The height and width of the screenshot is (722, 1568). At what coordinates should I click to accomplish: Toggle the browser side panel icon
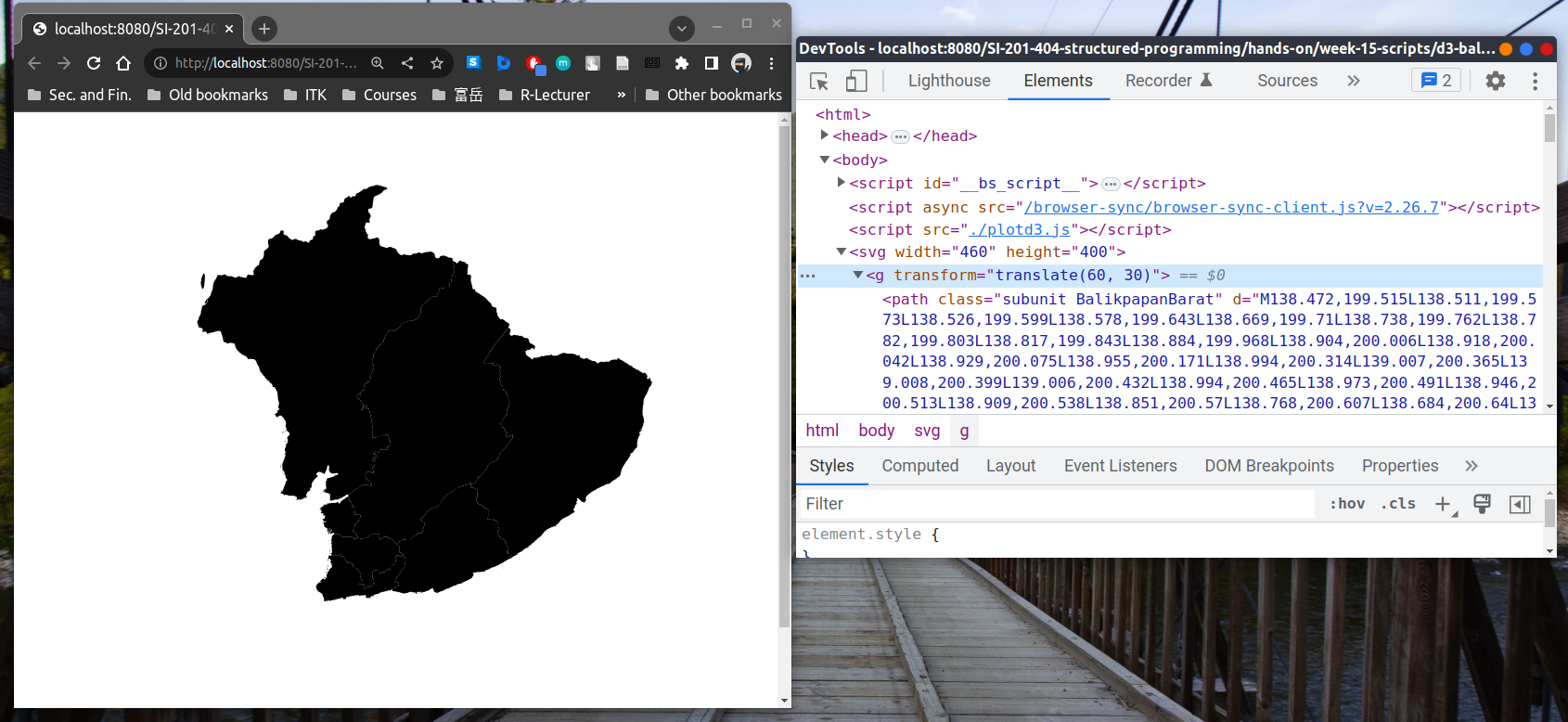tap(712, 63)
